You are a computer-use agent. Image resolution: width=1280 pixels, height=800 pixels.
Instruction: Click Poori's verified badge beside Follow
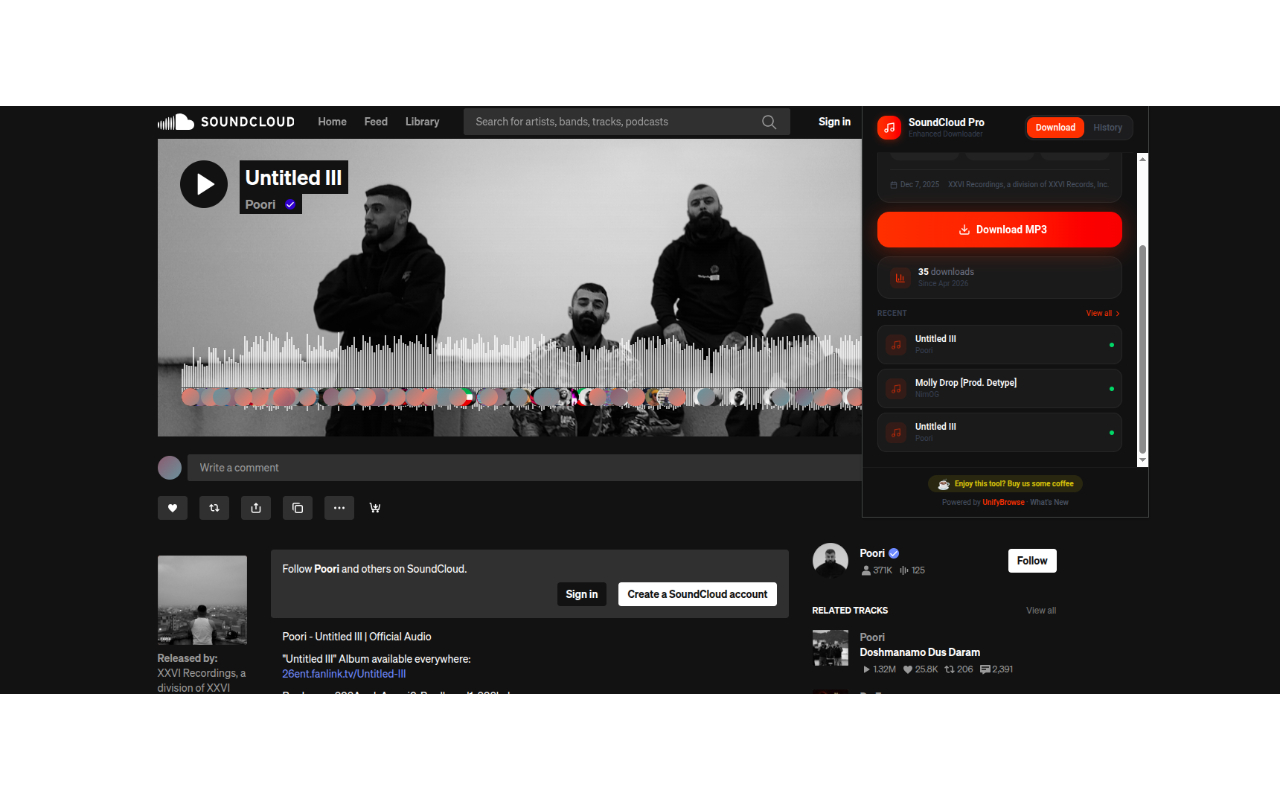894,553
